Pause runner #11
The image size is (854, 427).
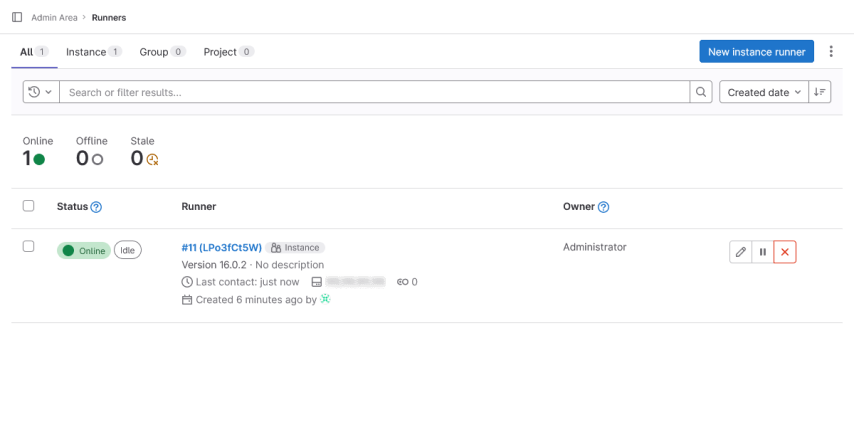tap(763, 252)
